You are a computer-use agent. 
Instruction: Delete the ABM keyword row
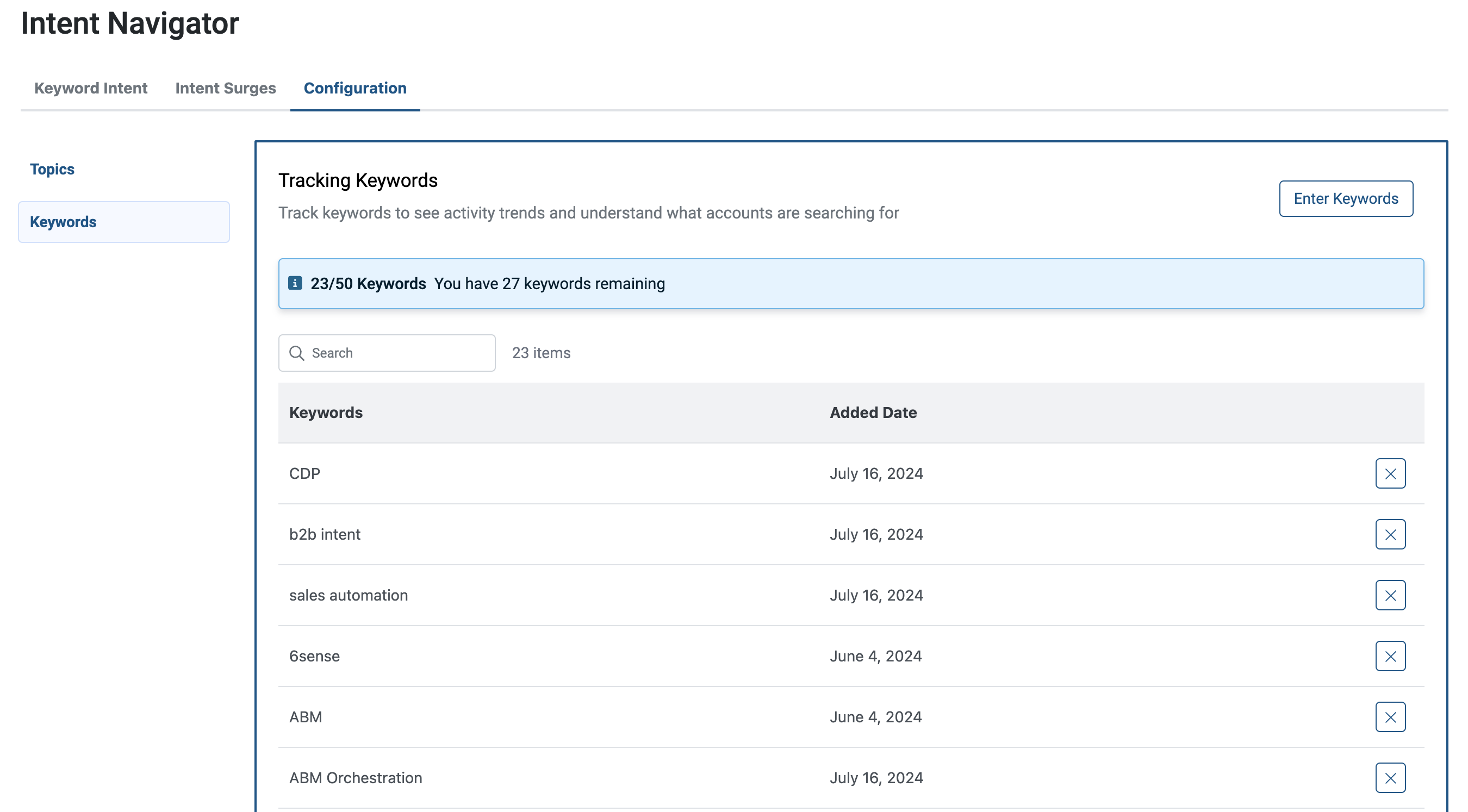[1390, 717]
